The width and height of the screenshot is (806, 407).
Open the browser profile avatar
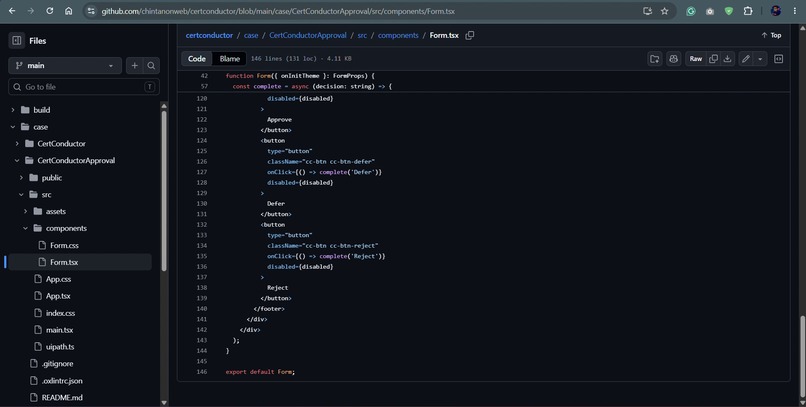(776, 11)
